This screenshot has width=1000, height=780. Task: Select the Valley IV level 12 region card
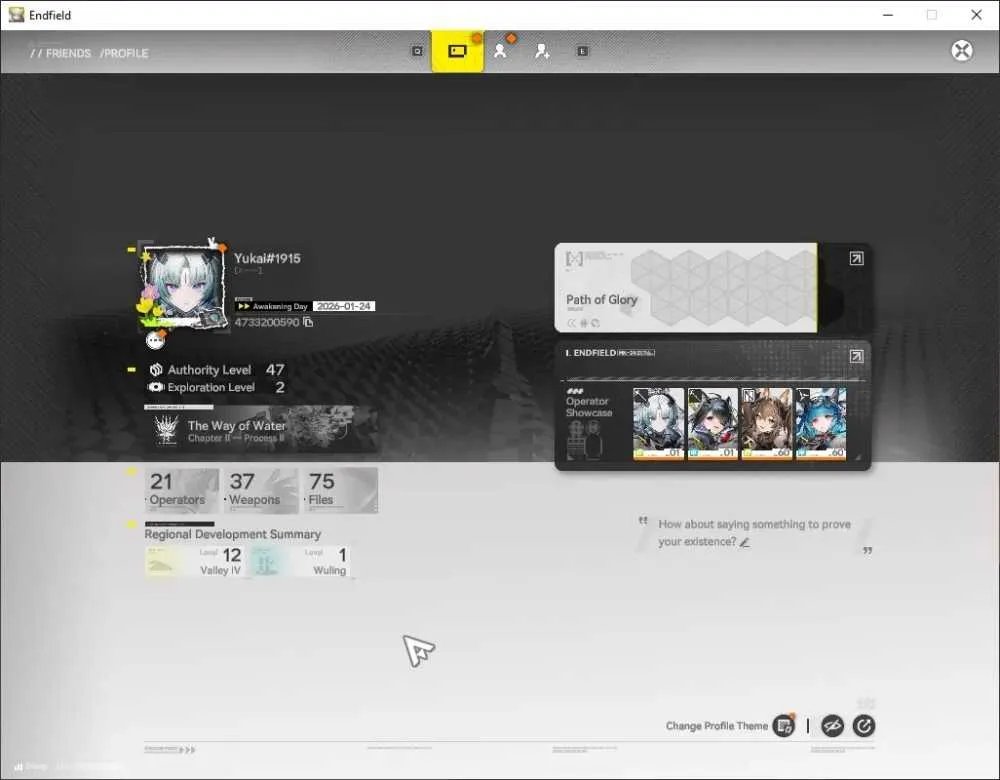coord(194,561)
